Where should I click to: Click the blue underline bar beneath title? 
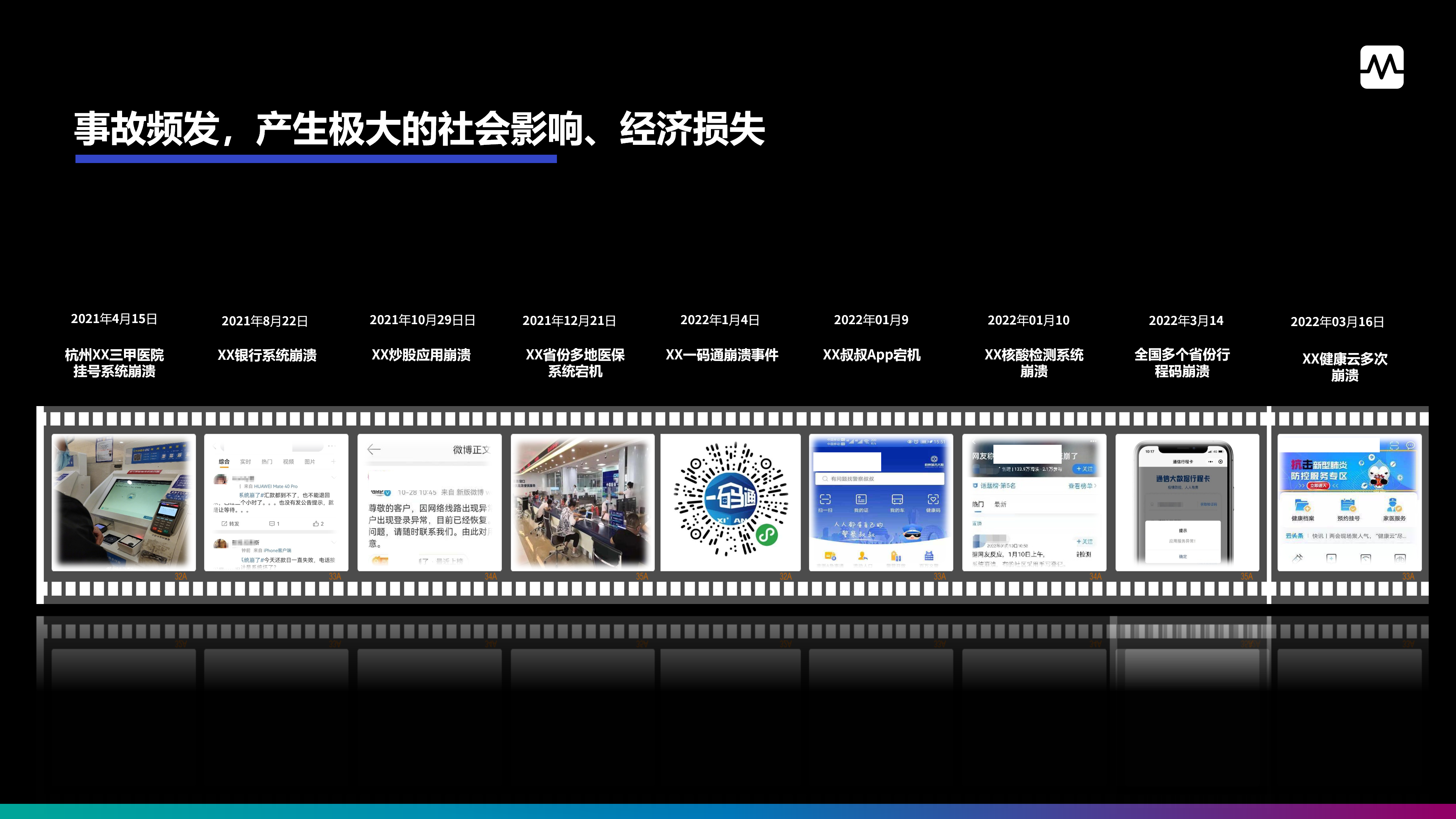point(316,159)
